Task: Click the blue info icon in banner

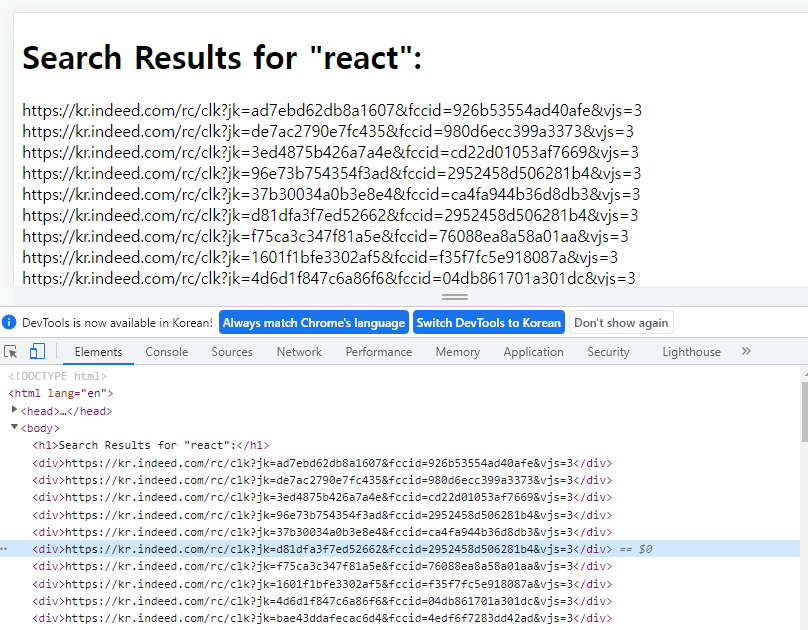Action: 9,322
